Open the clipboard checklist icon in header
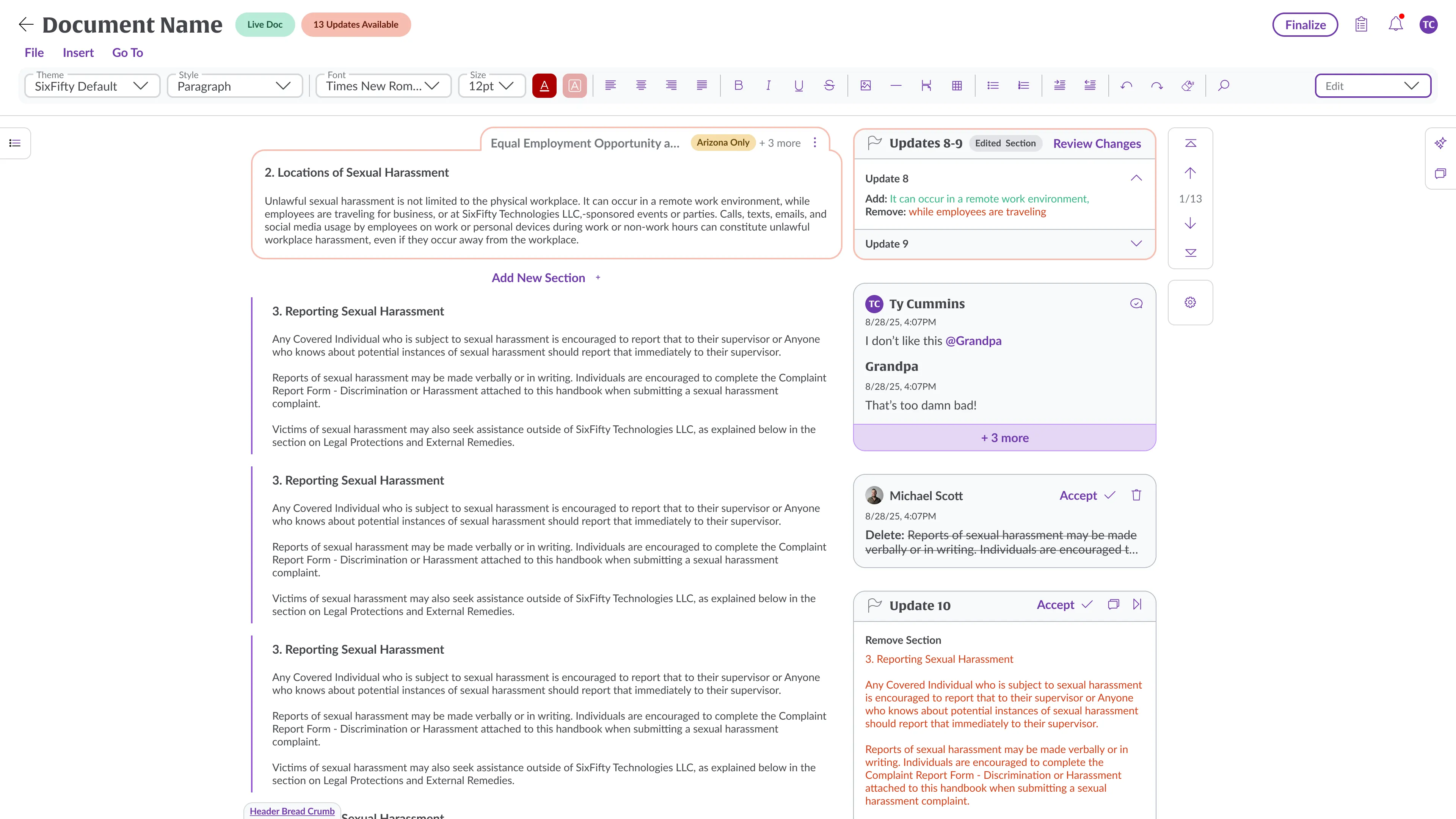Viewport: 1456px width, 819px height. (1361, 24)
